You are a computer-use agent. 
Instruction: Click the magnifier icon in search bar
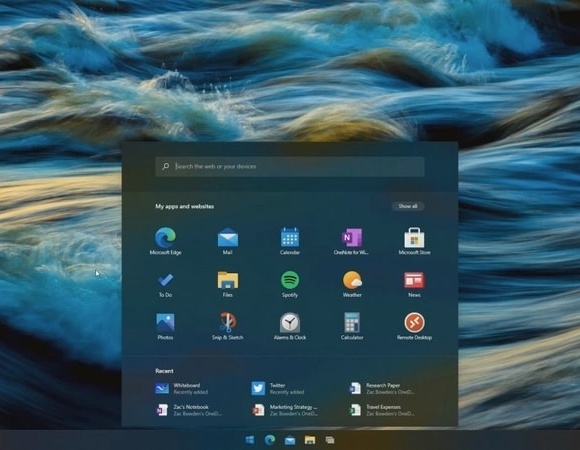(165, 166)
